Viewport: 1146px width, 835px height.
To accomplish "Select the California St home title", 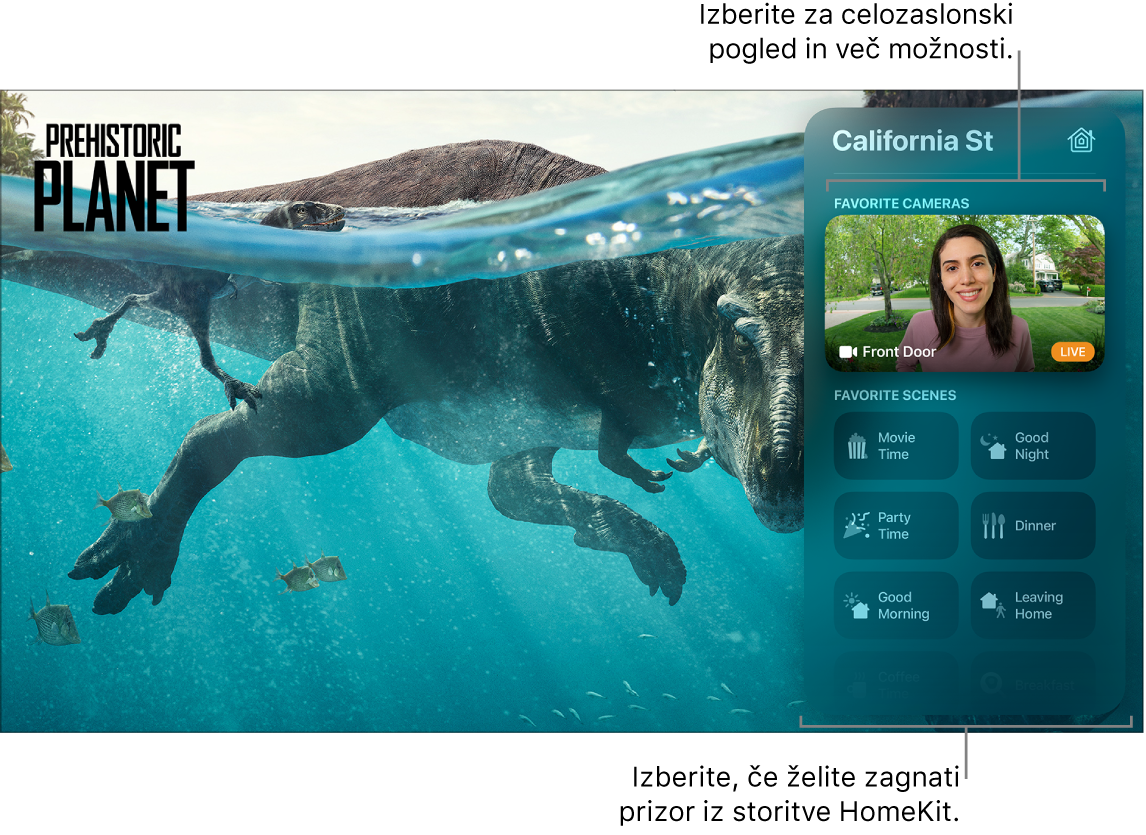I will coord(912,140).
